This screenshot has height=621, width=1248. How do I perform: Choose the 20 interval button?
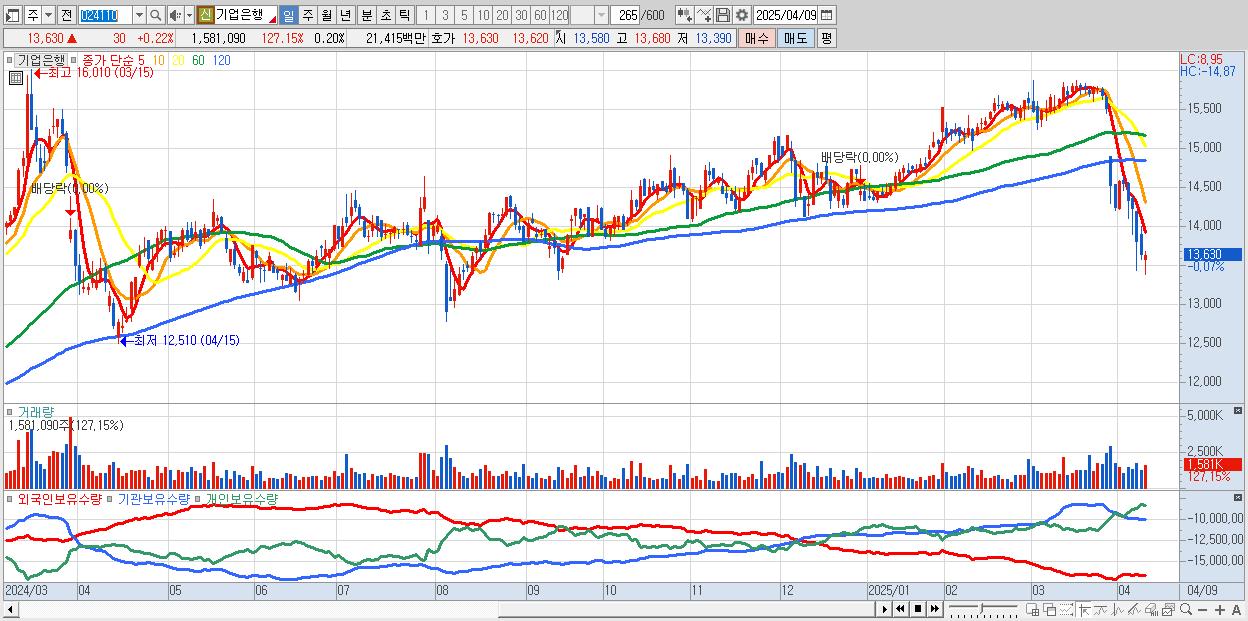(502, 15)
